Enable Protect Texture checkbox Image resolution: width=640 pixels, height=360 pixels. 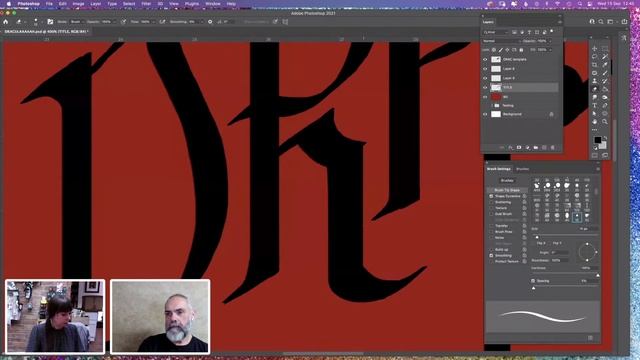click(491, 261)
